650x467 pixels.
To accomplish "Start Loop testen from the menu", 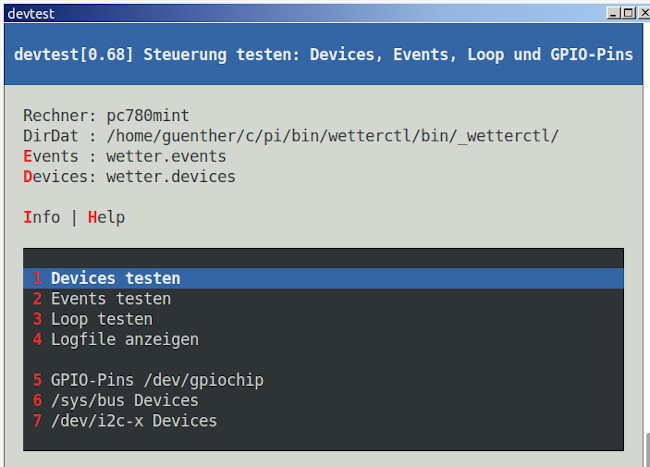I will point(101,319).
